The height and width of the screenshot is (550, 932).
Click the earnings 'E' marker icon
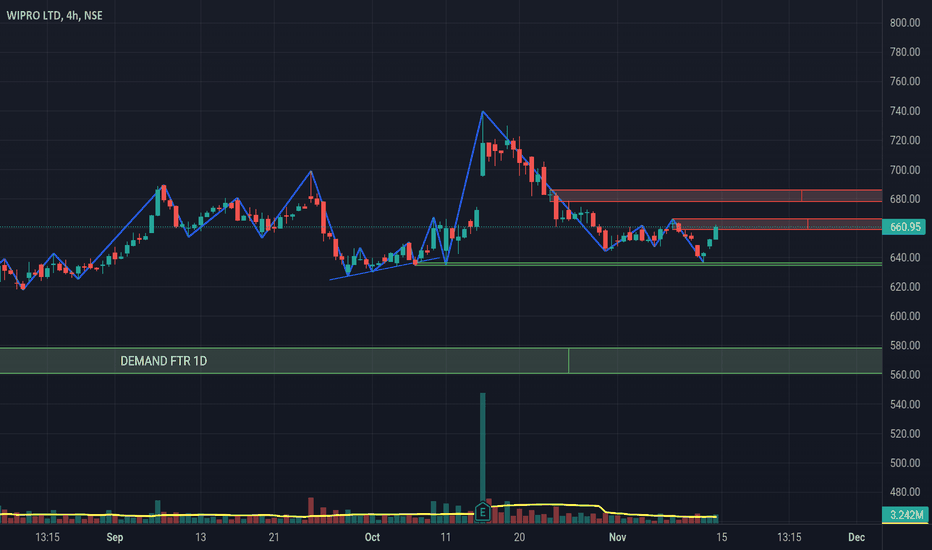pos(483,511)
